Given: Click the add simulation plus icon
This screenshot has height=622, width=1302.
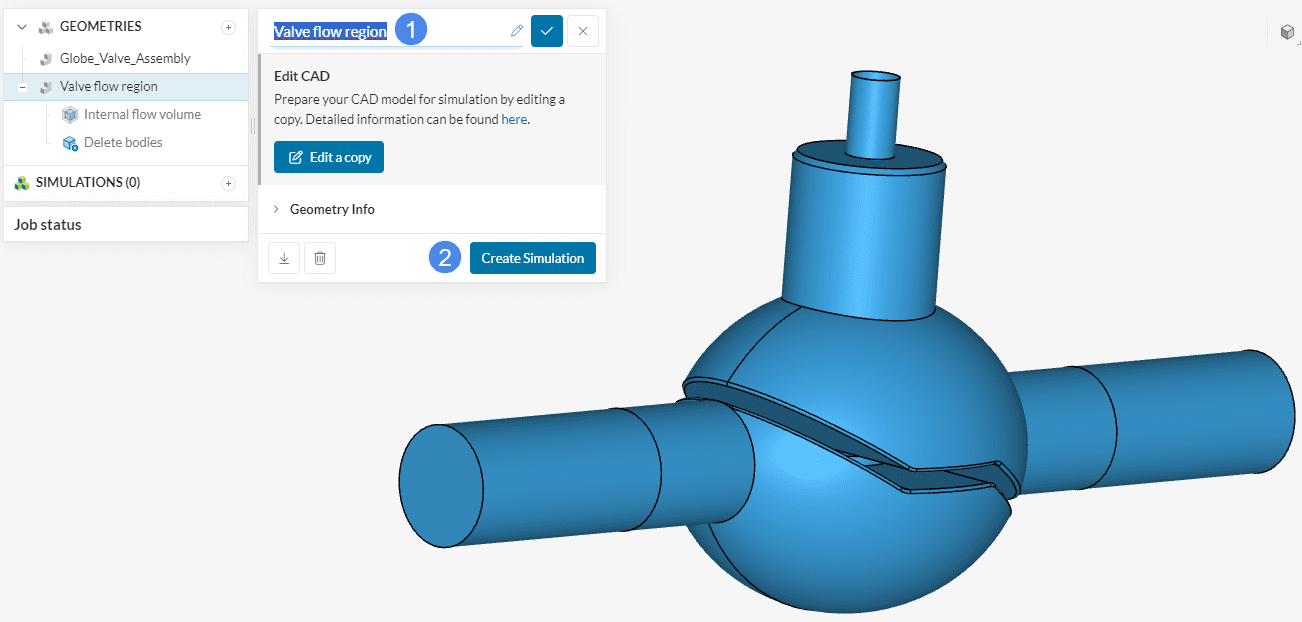Looking at the screenshot, I should pyautogui.click(x=228, y=183).
